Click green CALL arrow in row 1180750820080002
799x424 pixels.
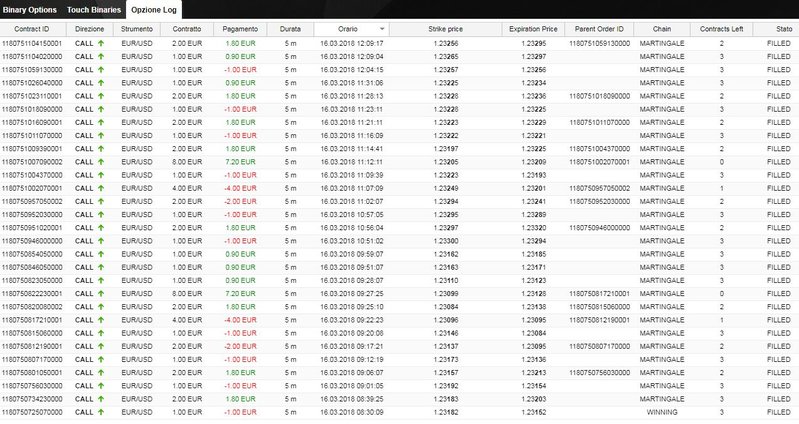click(x=101, y=307)
